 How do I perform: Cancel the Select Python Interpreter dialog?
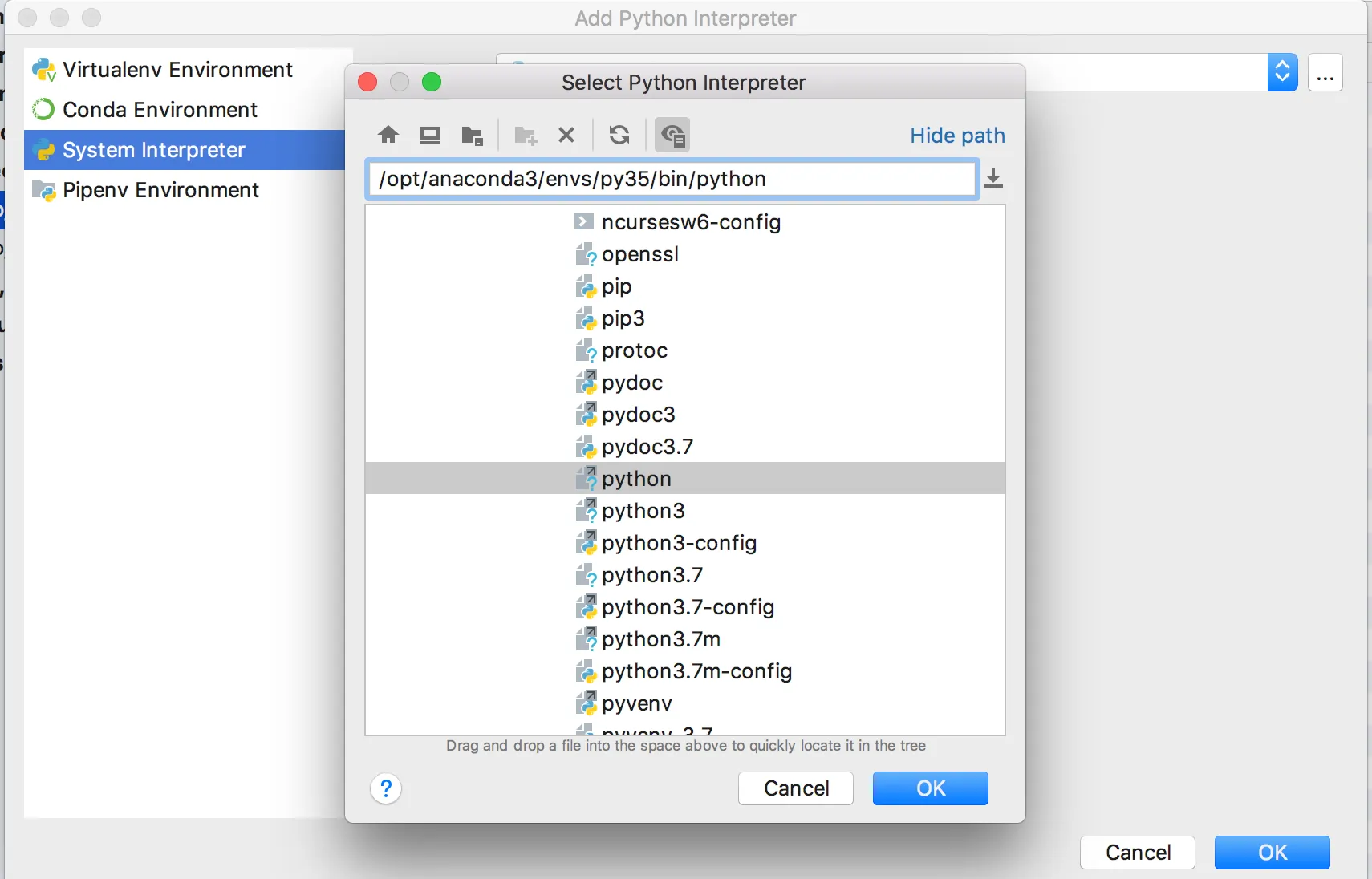796,788
